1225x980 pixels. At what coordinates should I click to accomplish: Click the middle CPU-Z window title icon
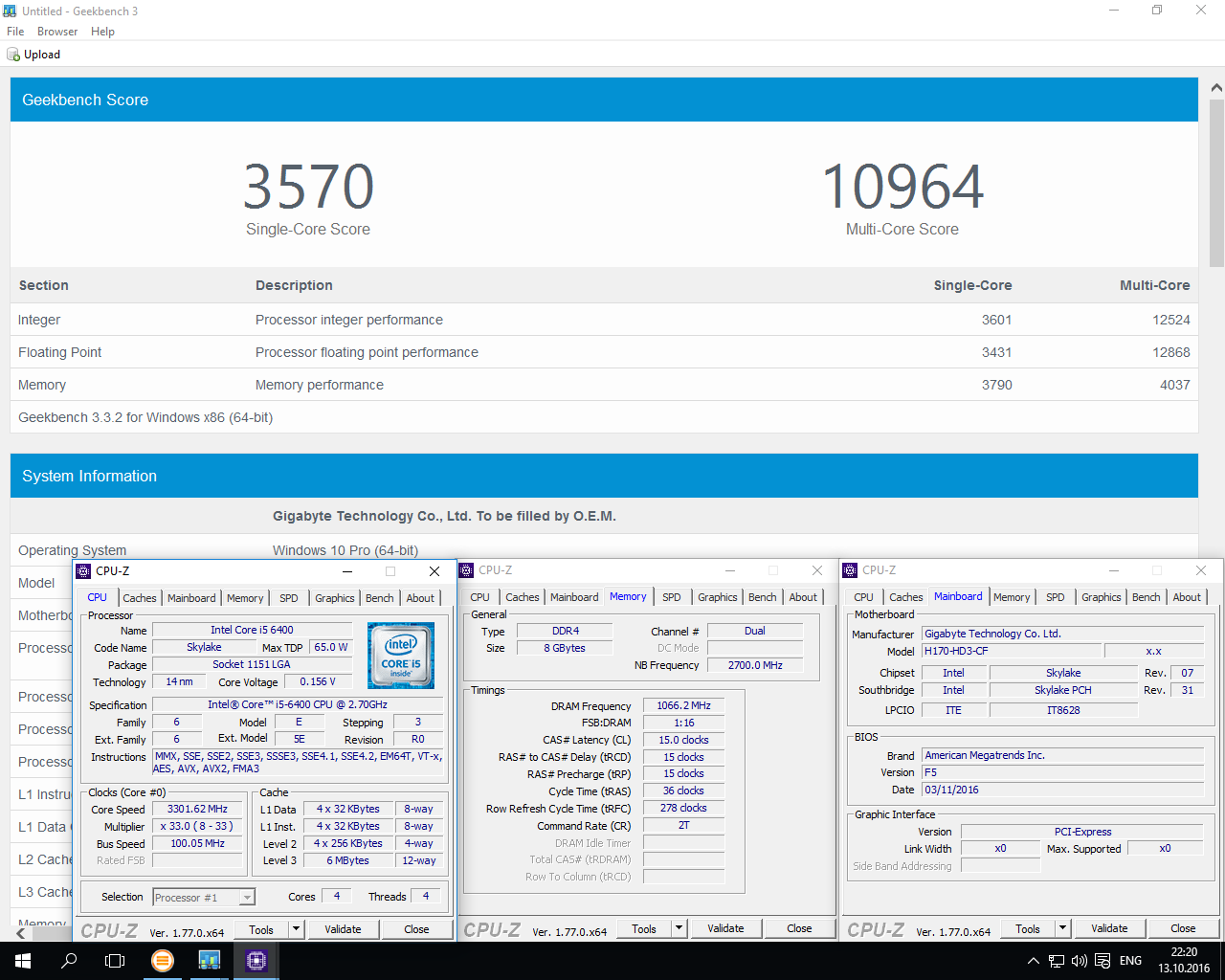[467, 570]
